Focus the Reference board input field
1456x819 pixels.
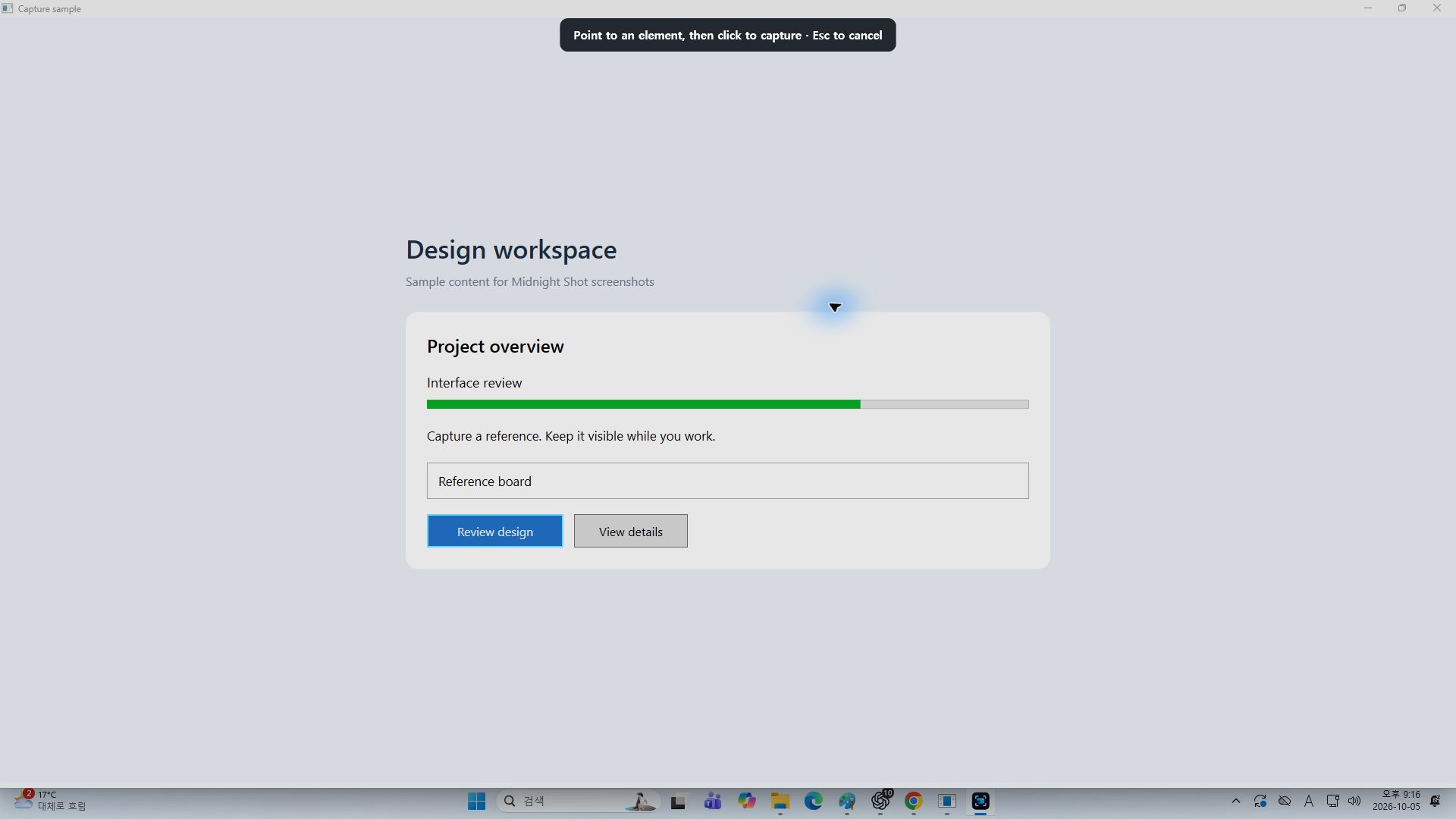coord(727,481)
